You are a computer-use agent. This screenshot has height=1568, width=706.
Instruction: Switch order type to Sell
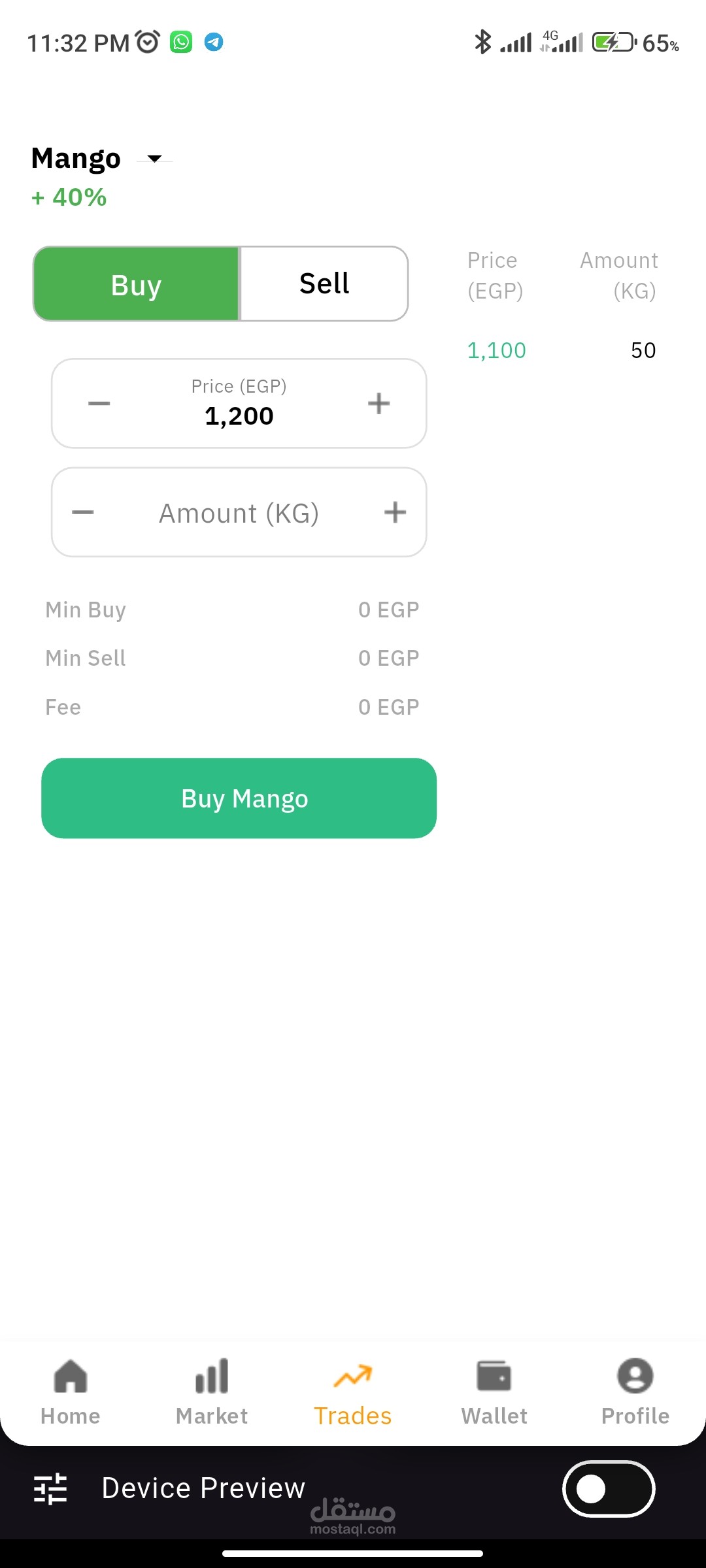324,284
